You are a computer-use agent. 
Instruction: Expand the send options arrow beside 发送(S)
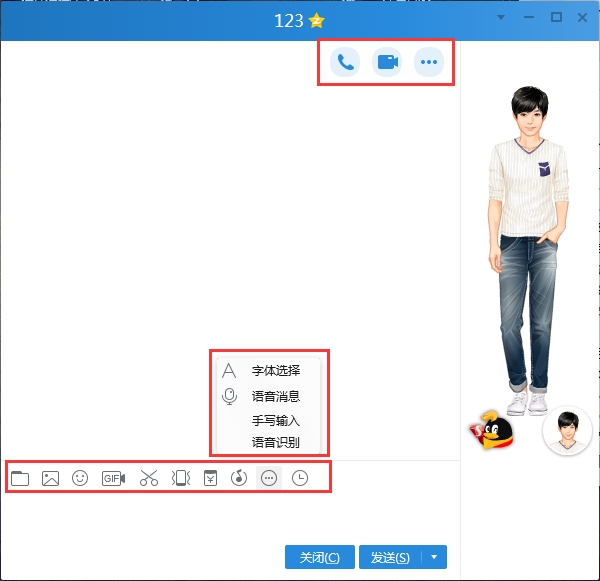[x=434, y=557]
